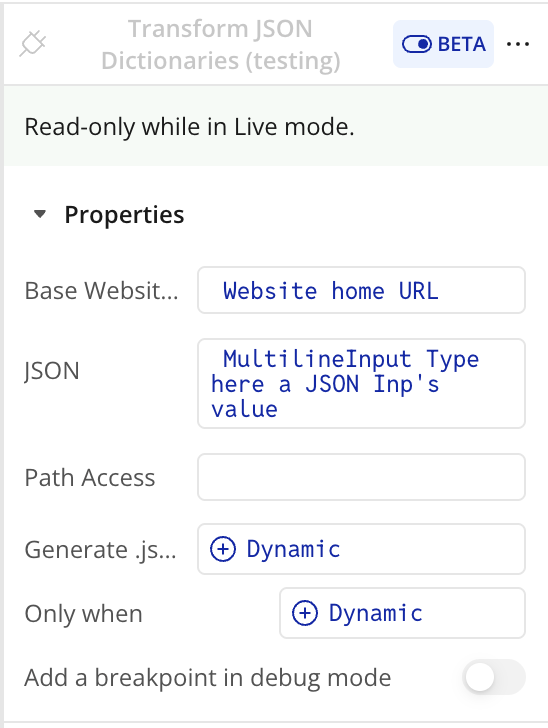The height and width of the screenshot is (728, 548).
Task: Collapse the Properties section triangle
Action: coord(40,214)
